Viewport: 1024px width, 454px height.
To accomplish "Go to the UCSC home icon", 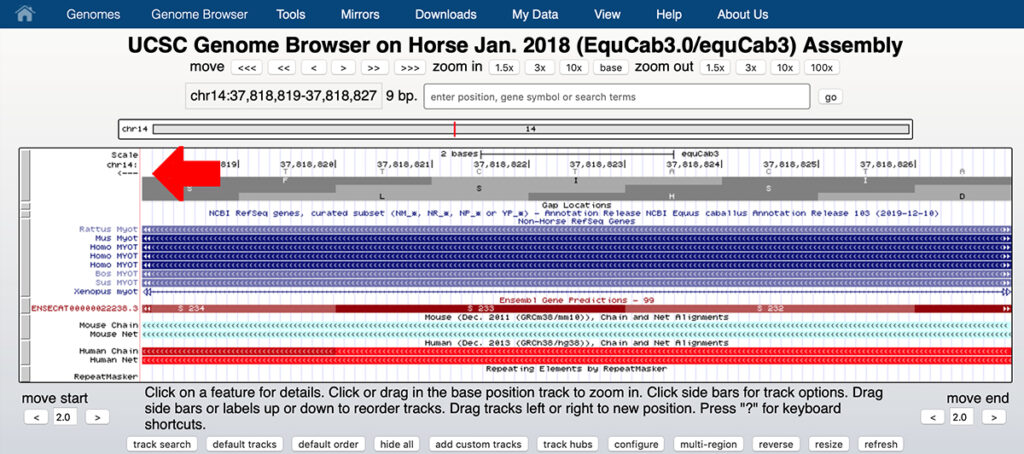I will tap(25, 14).
